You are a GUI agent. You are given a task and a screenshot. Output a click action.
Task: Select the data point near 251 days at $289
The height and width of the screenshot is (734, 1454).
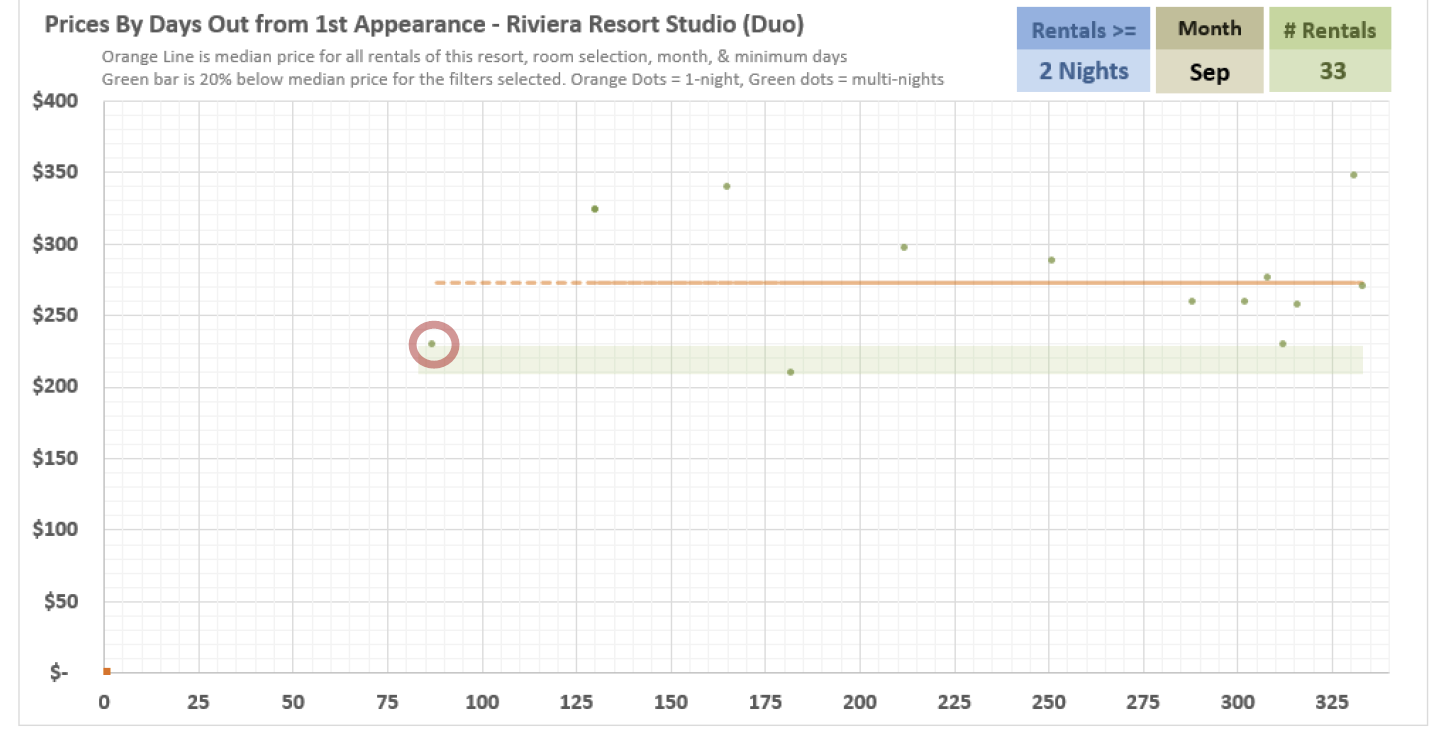point(1051,260)
